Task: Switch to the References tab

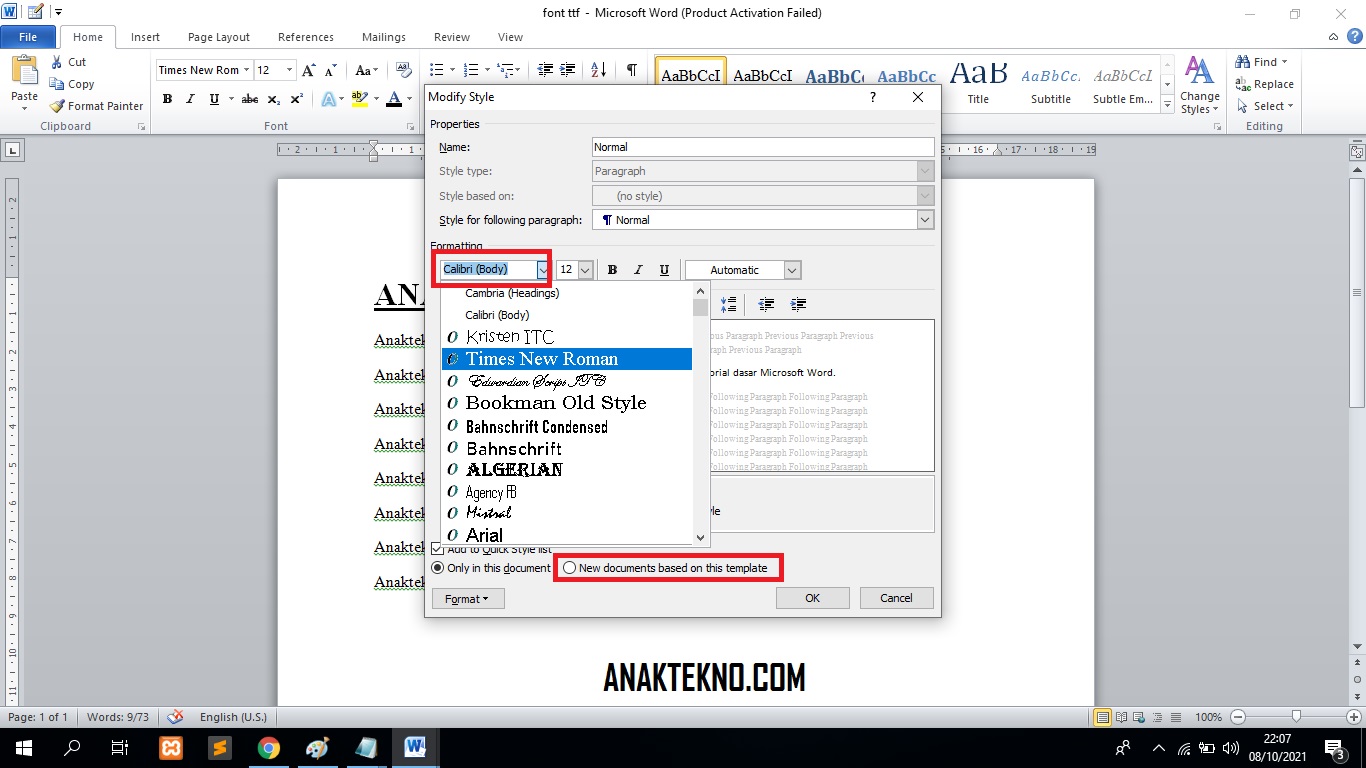Action: click(306, 37)
